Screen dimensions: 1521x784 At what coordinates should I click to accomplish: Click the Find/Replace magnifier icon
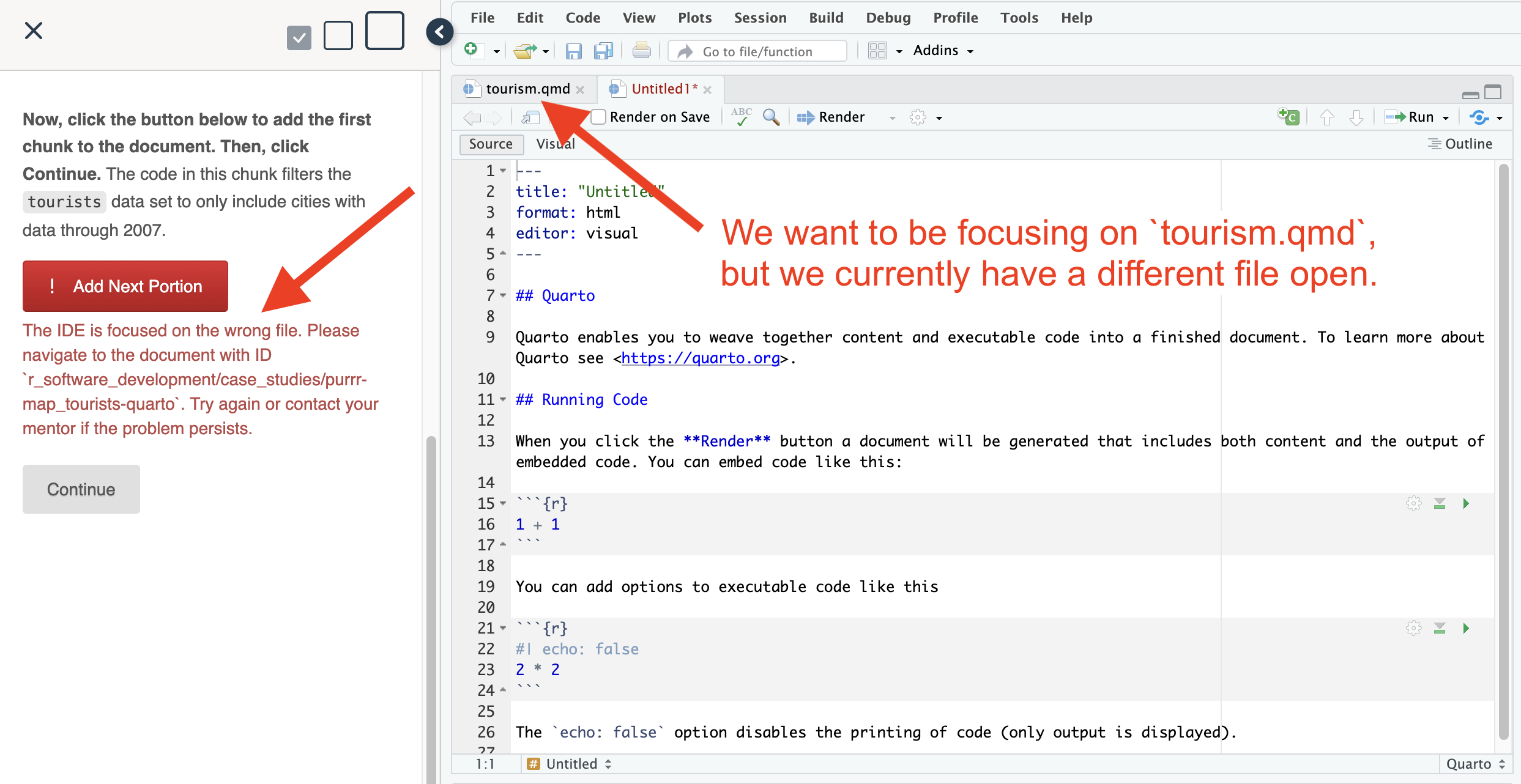coord(771,117)
